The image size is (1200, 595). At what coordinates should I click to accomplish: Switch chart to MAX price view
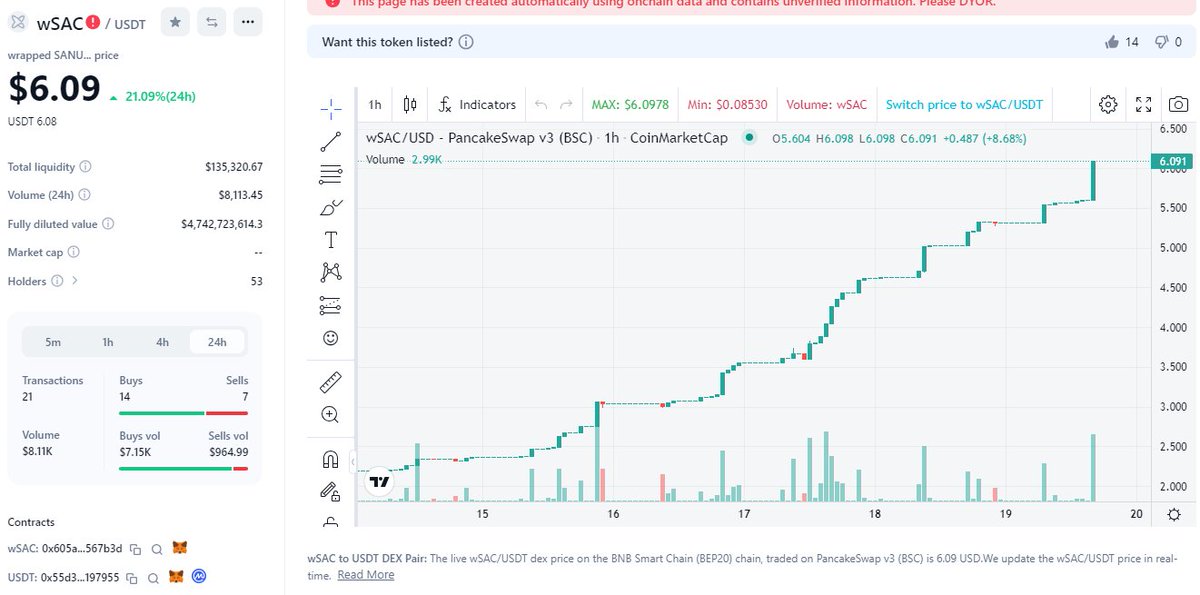click(x=630, y=104)
